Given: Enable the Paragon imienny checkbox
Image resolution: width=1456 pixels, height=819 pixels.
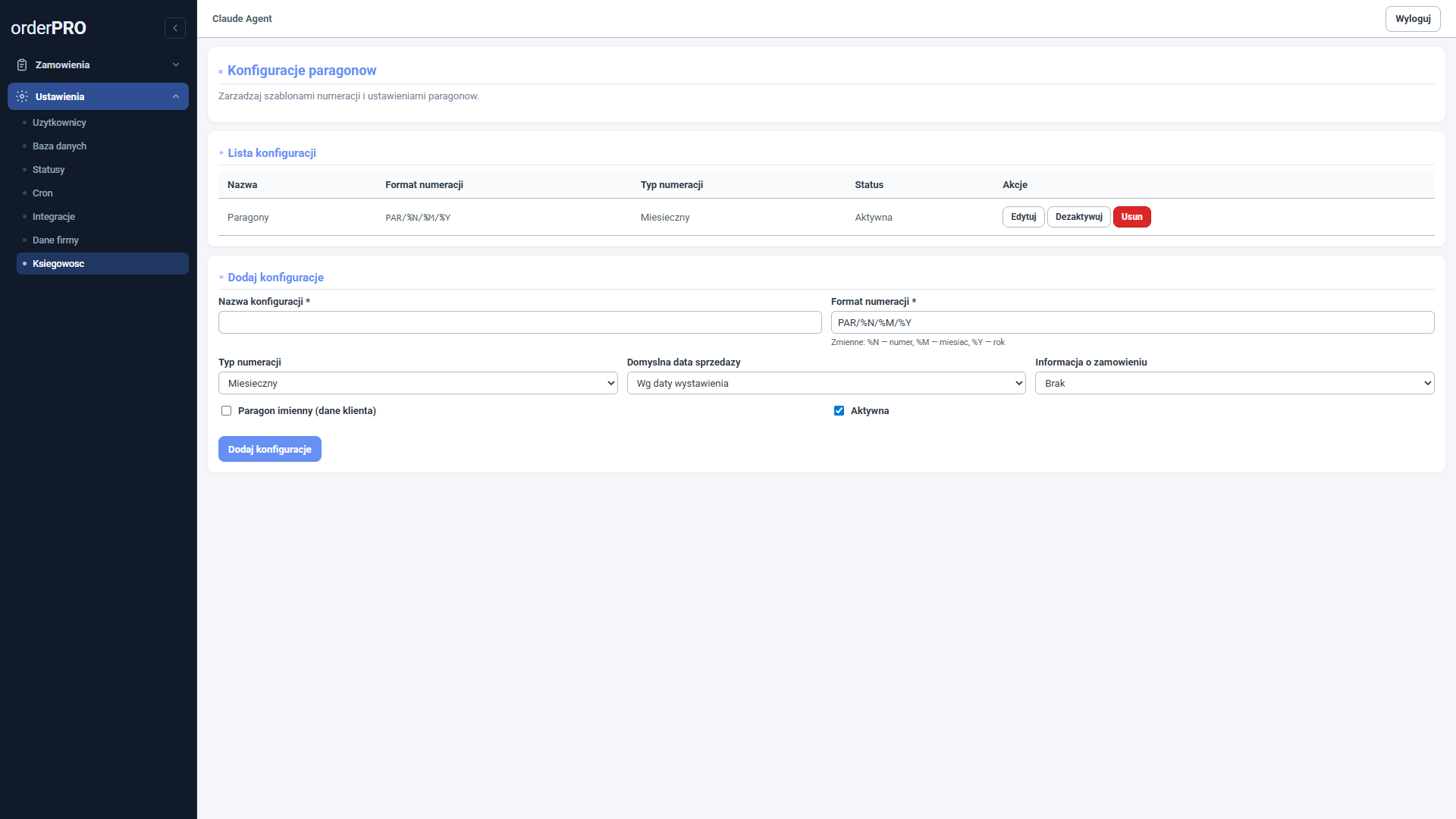Looking at the screenshot, I should click(226, 411).
